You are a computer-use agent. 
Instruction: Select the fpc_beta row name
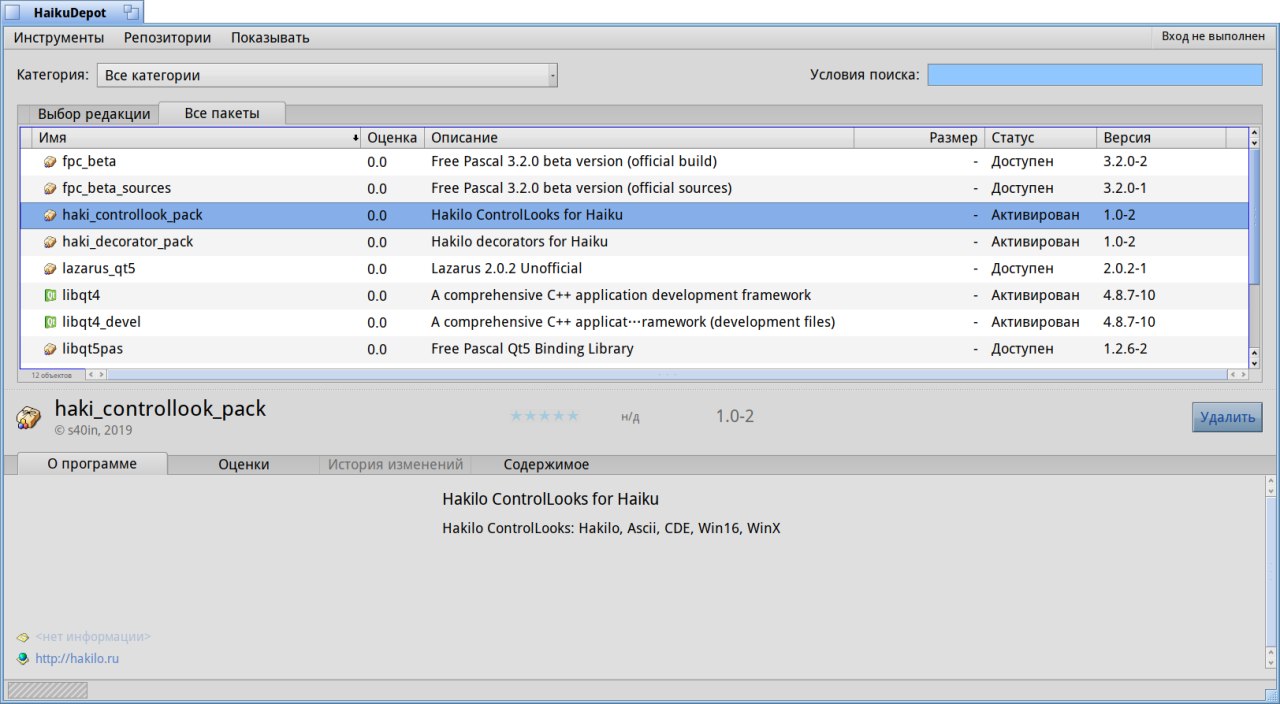89,161
